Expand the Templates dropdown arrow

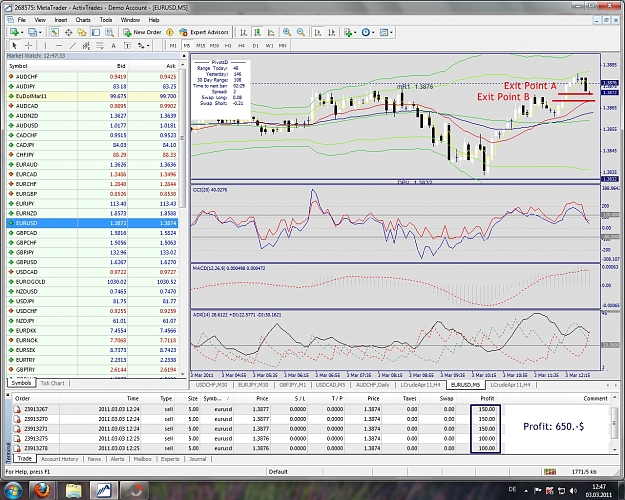click(391, 32)
